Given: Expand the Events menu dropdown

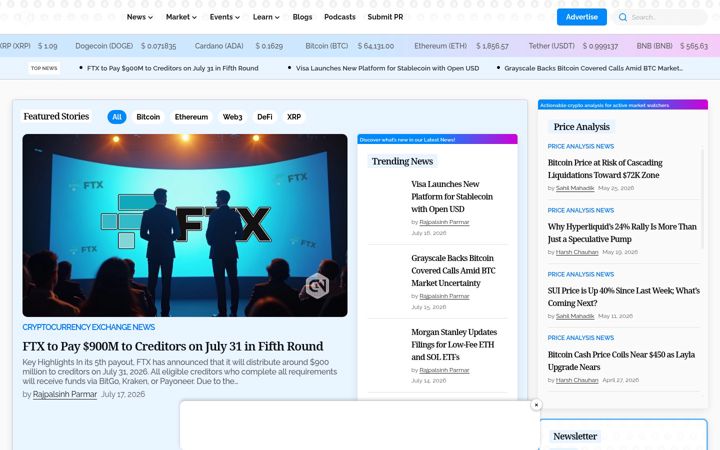Looking at the screenshot, I should pyautogui.click(x=225, y=17).
